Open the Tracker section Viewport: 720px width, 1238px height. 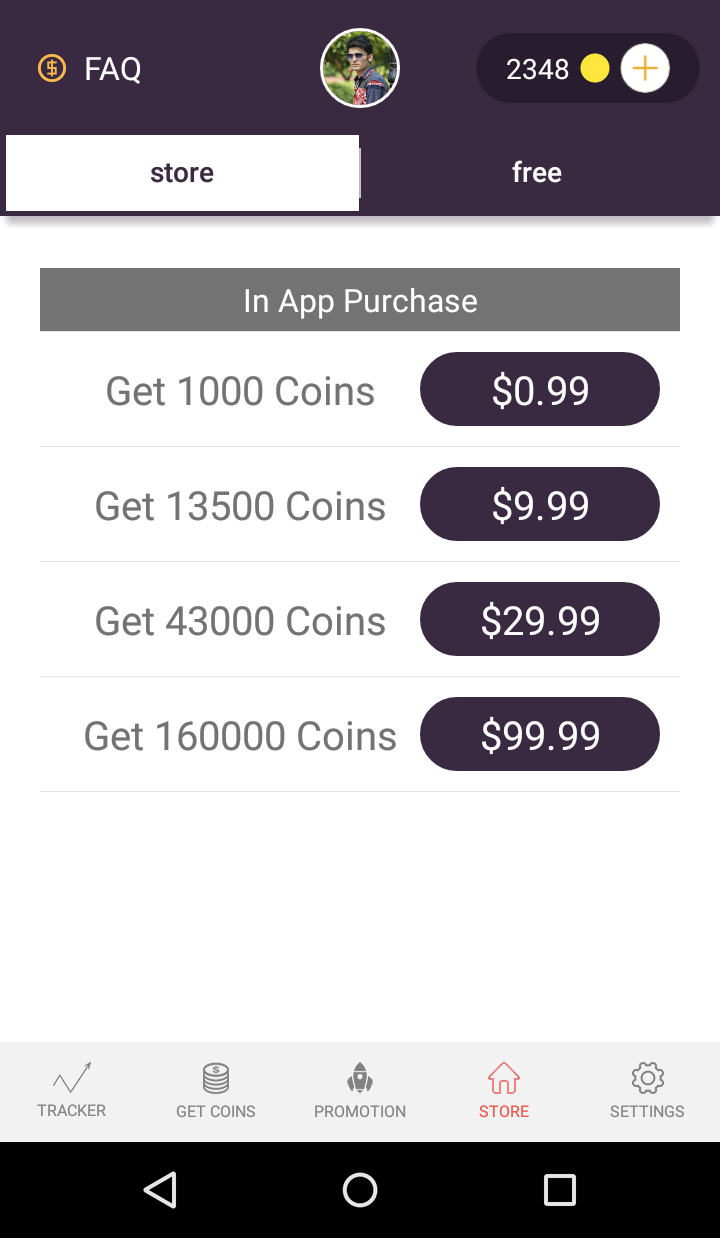pos(72,1091)
